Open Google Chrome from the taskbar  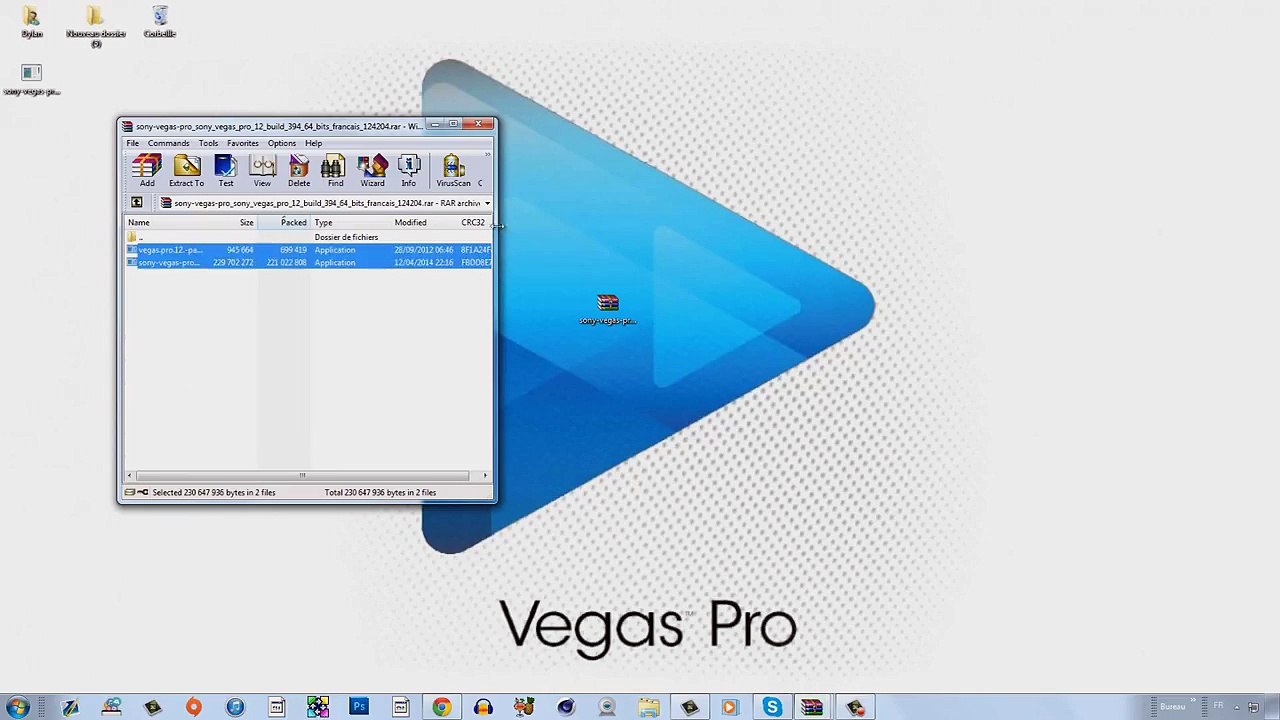tap(441, 707)
